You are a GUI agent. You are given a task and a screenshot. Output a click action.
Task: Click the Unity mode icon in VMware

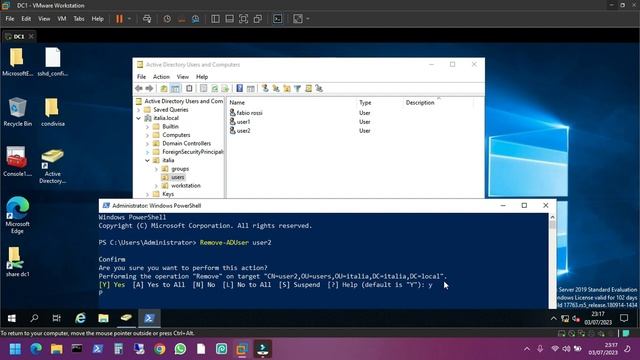(x=258, y=19)
